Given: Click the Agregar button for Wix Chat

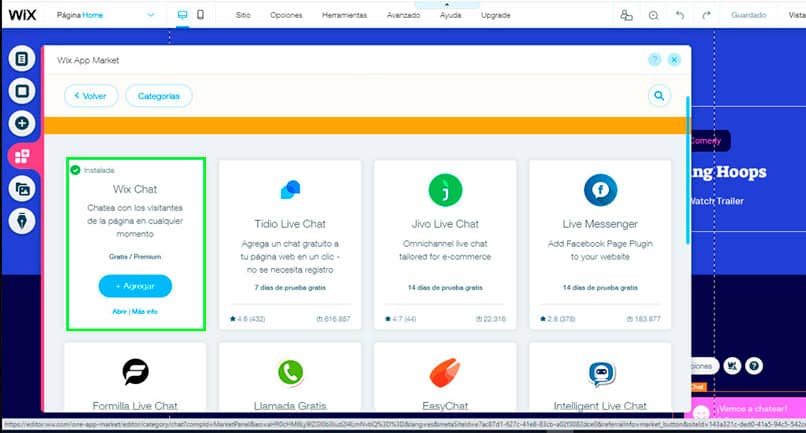Looking at the screenshot, I should pyautogui.click(x=135, y=286).
